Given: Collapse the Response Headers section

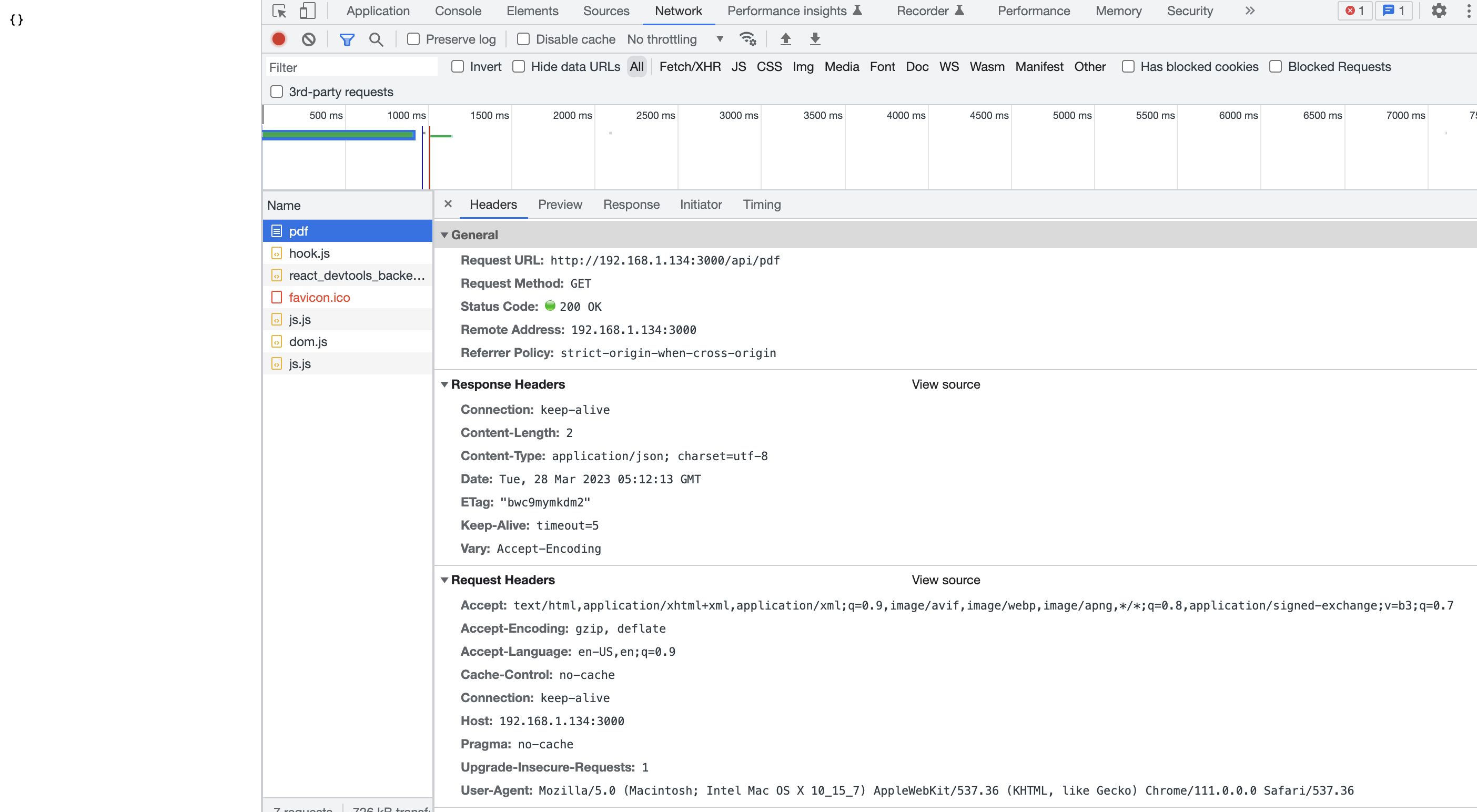Looking at the screenshot, I should coord(444,384).
